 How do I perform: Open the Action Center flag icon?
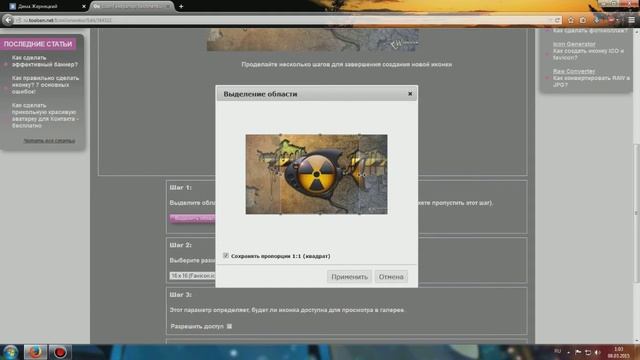pos(578,352)
